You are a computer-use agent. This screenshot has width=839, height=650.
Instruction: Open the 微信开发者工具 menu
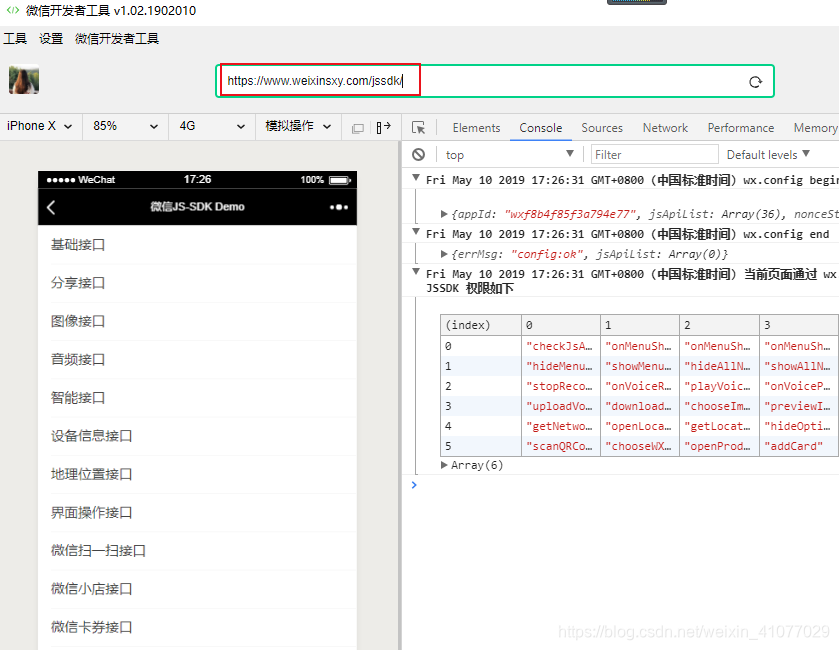[117, 39]
